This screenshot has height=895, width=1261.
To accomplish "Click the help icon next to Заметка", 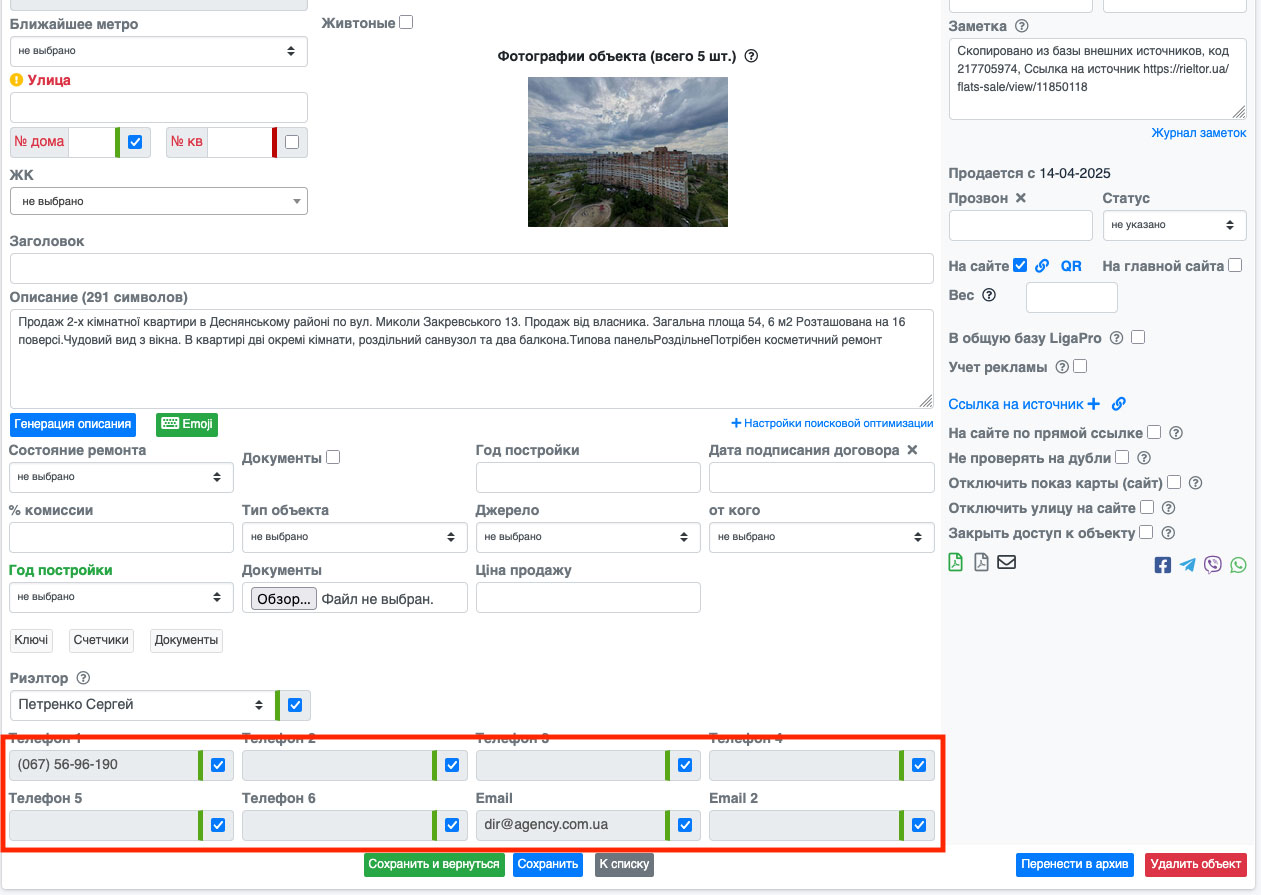I will [x=1022, y=26].
